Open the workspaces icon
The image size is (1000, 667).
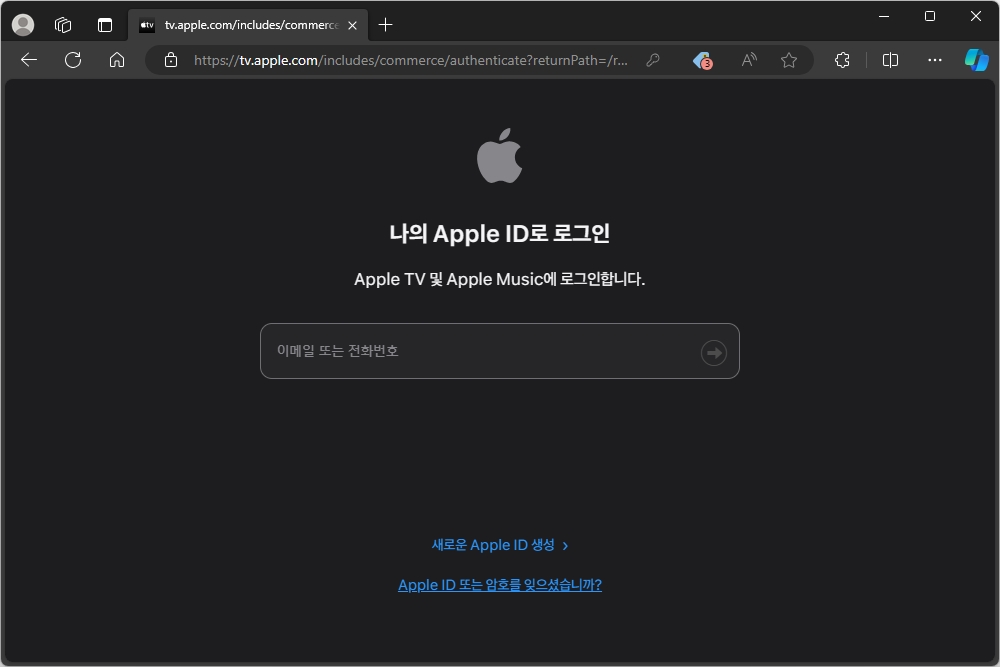63,25
